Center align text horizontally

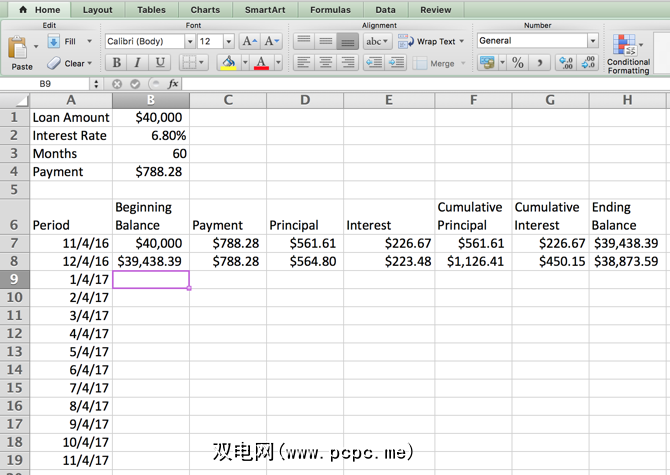click(x=326, y=63)
